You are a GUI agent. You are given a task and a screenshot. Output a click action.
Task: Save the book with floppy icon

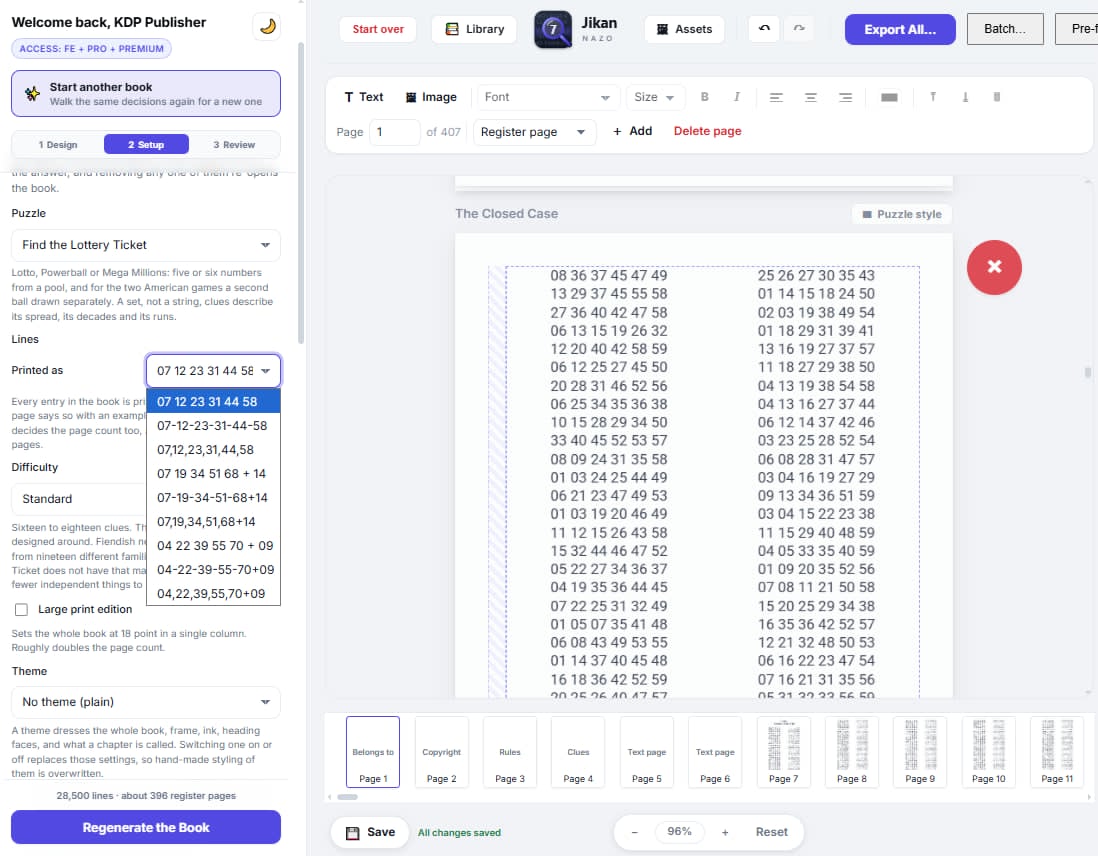tap(370, 832)
